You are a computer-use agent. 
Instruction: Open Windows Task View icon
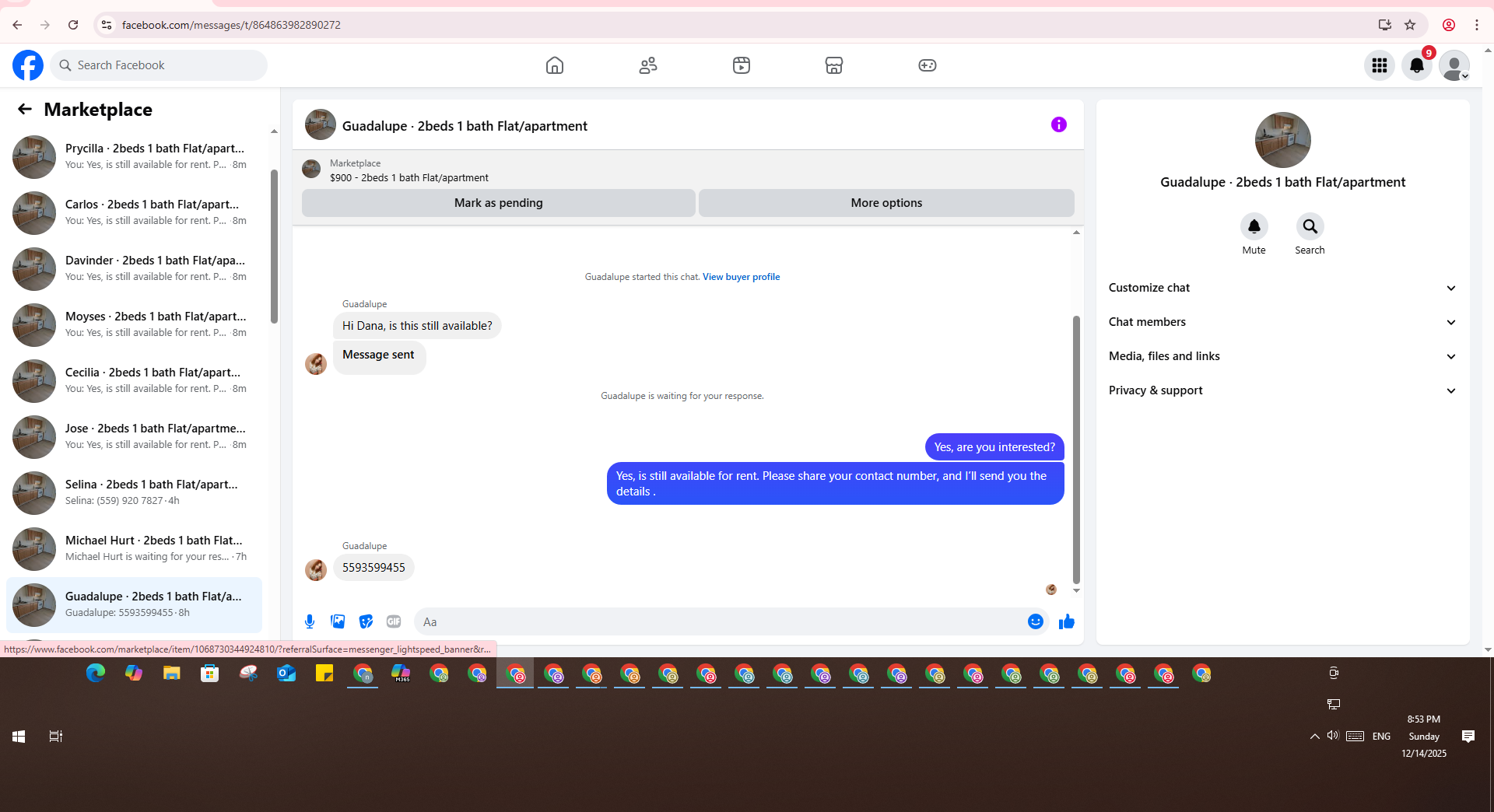point(56,736)
